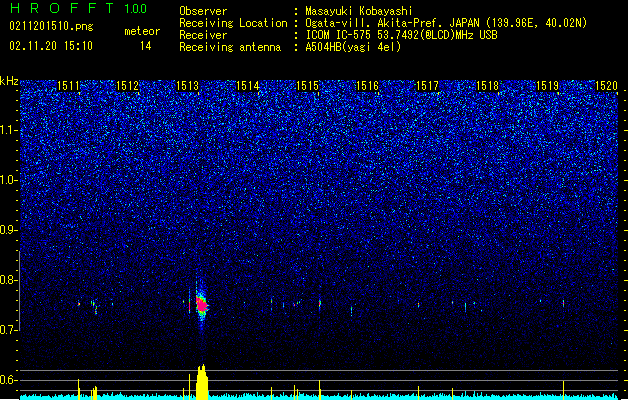Click the 1514 time marker
The height and width of the screenshot is (400, 629).
[248, 85]
